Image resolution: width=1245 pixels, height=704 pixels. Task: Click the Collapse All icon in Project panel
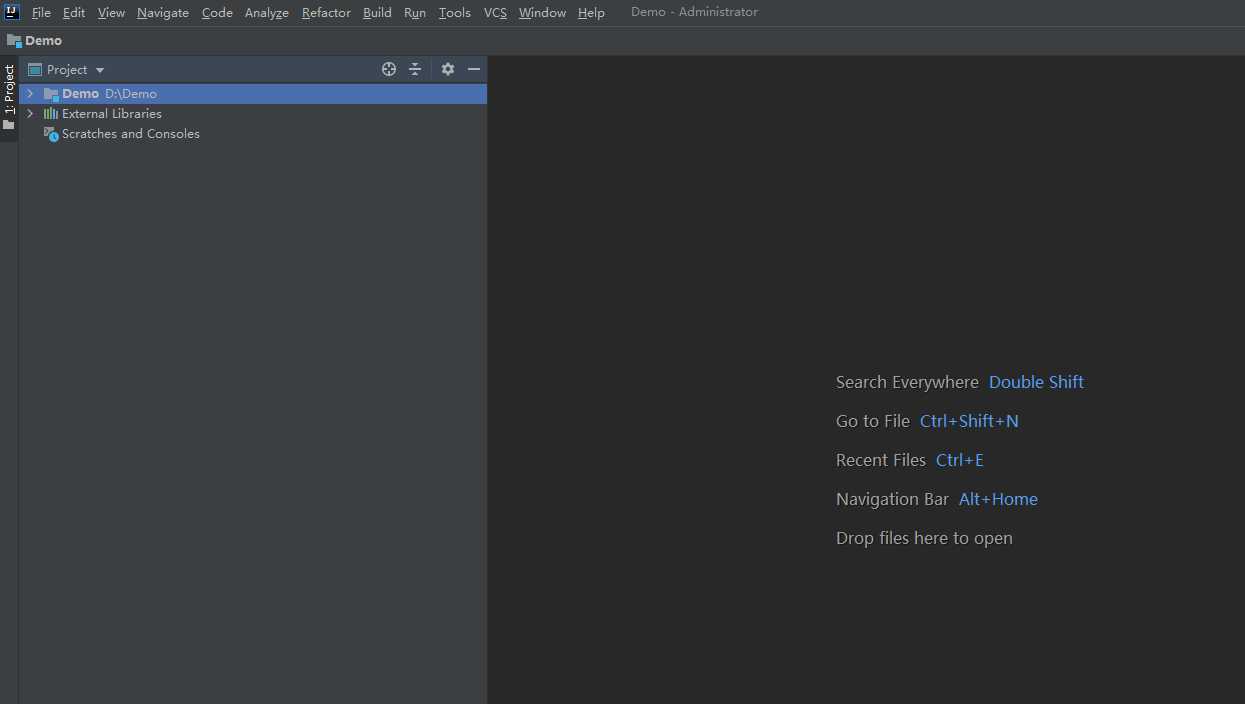pyautogui.click(x=415, y=69)
